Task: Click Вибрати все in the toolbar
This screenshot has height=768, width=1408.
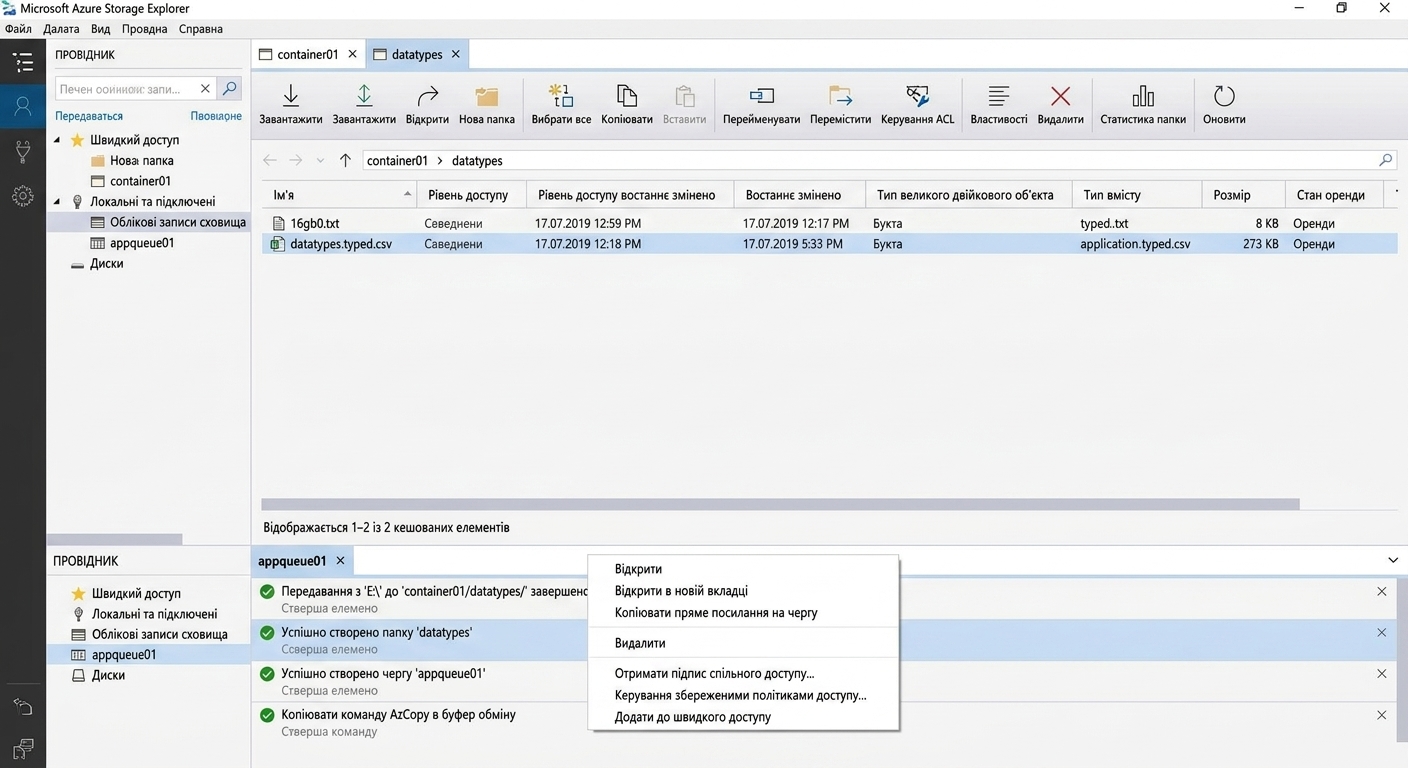Action: (x=561, y=104)
